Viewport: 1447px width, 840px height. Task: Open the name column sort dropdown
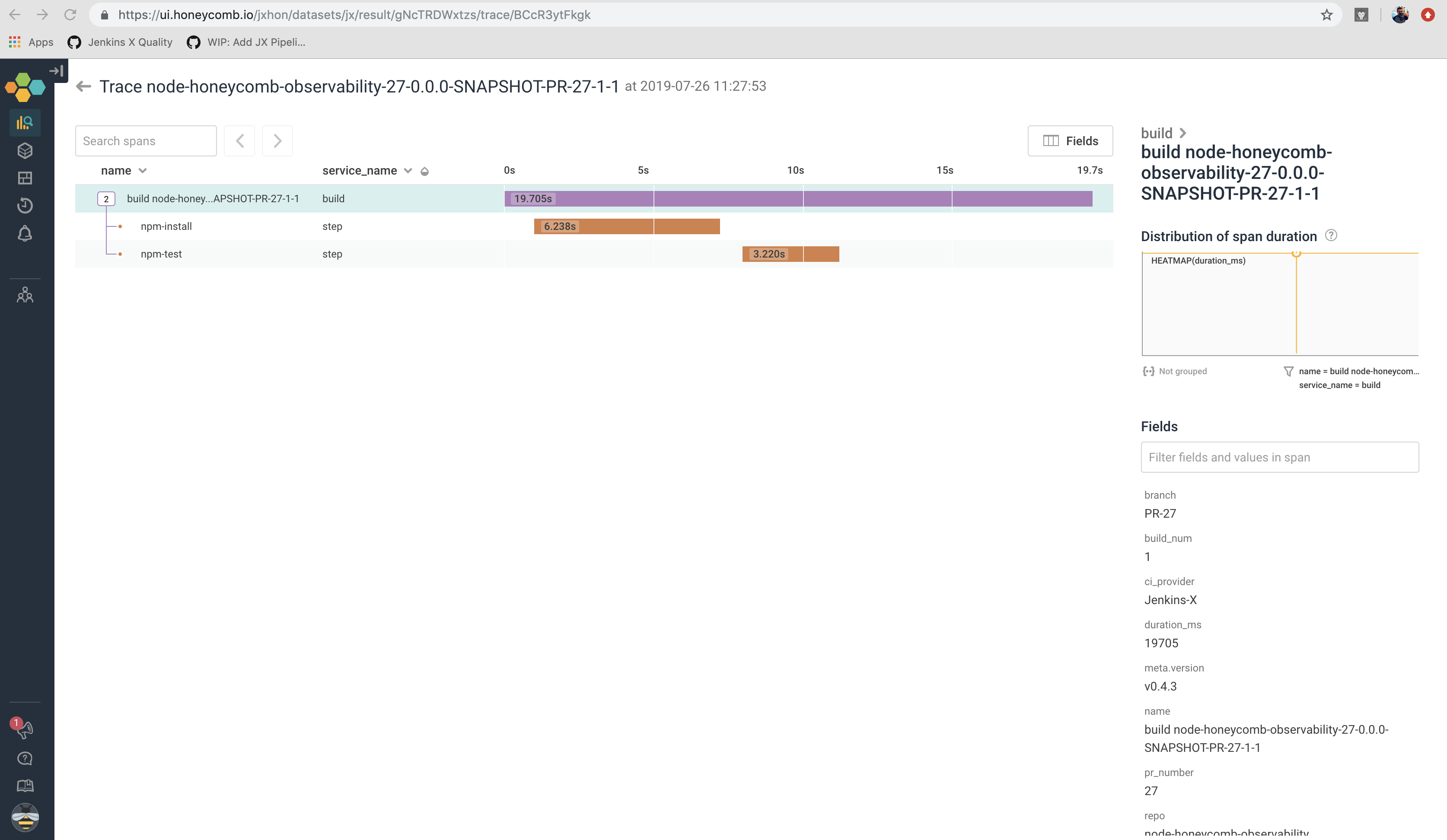[143, 171]
